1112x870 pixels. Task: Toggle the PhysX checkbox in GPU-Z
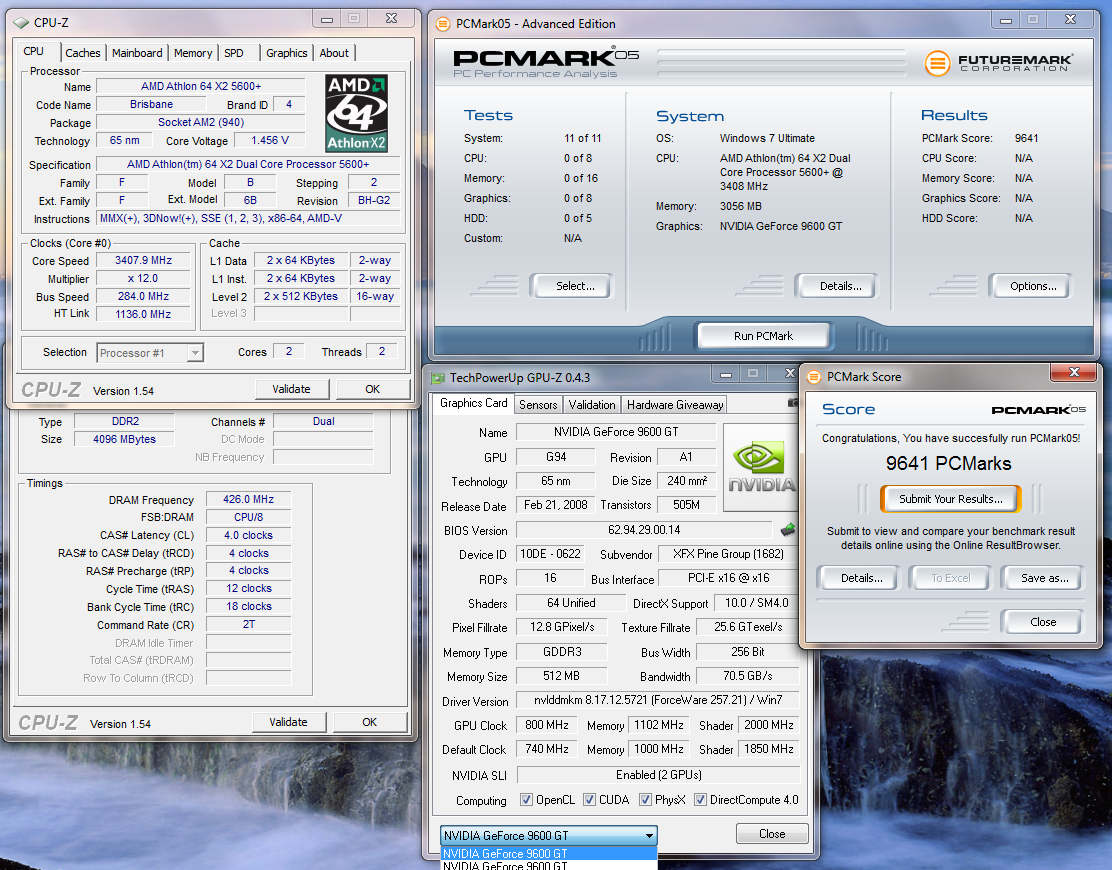click(645, 800)
